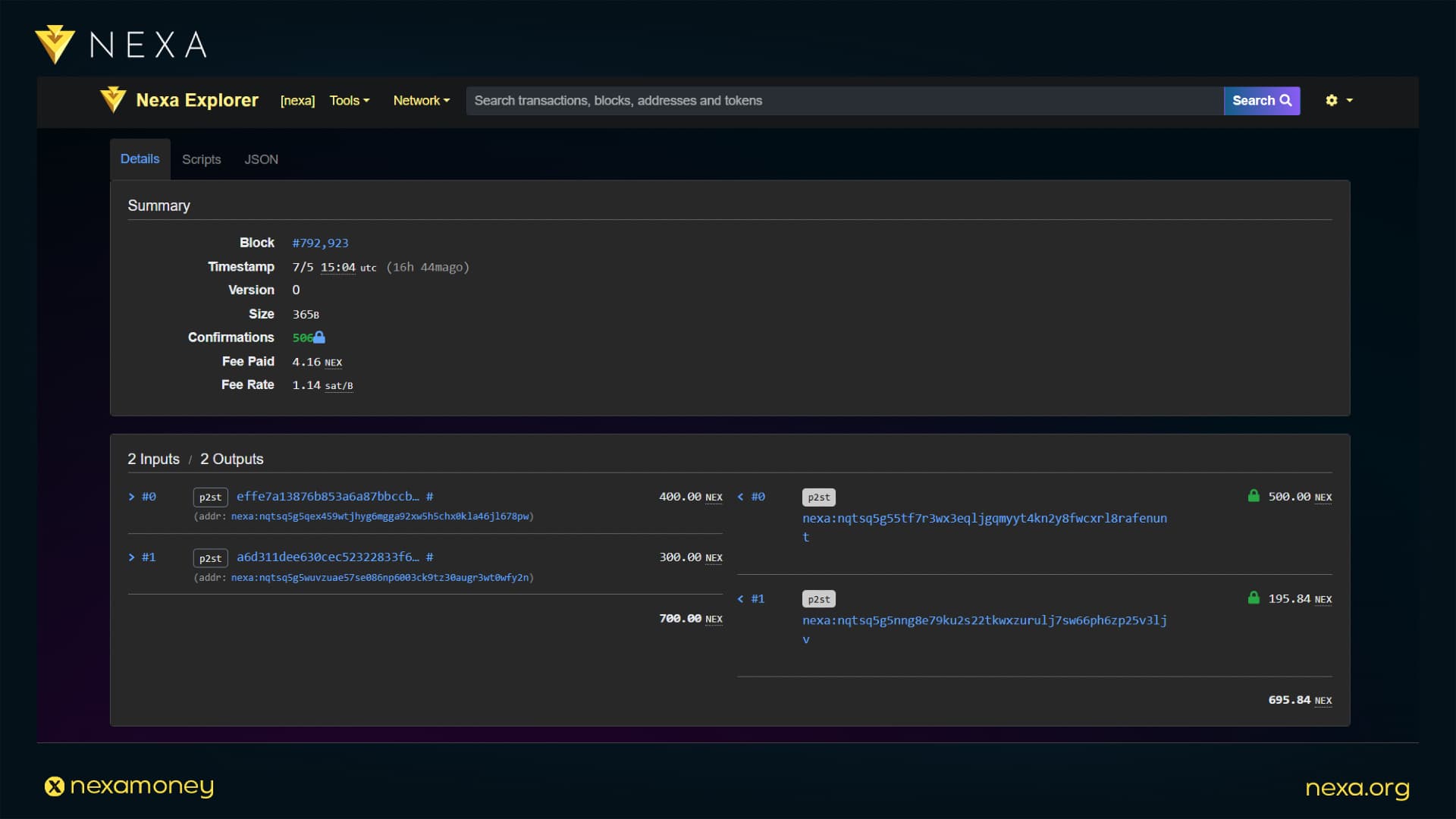1456x819 pixels.
Task: Click the confirmations count 506
Action: click(303, 338)
